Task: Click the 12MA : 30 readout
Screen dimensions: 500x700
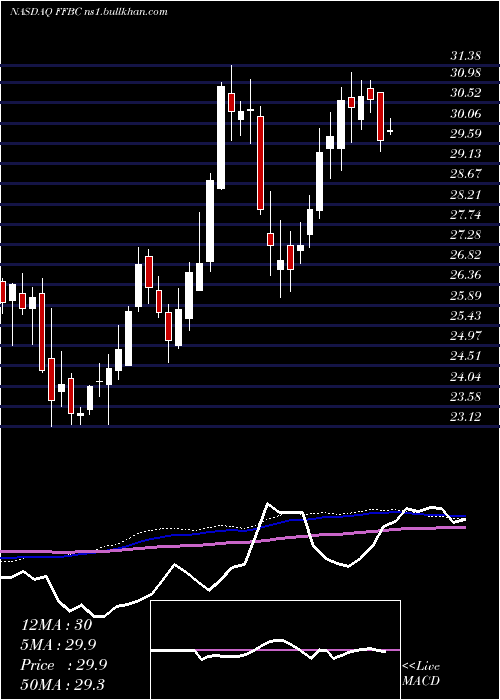Action: tap(56, 624)
